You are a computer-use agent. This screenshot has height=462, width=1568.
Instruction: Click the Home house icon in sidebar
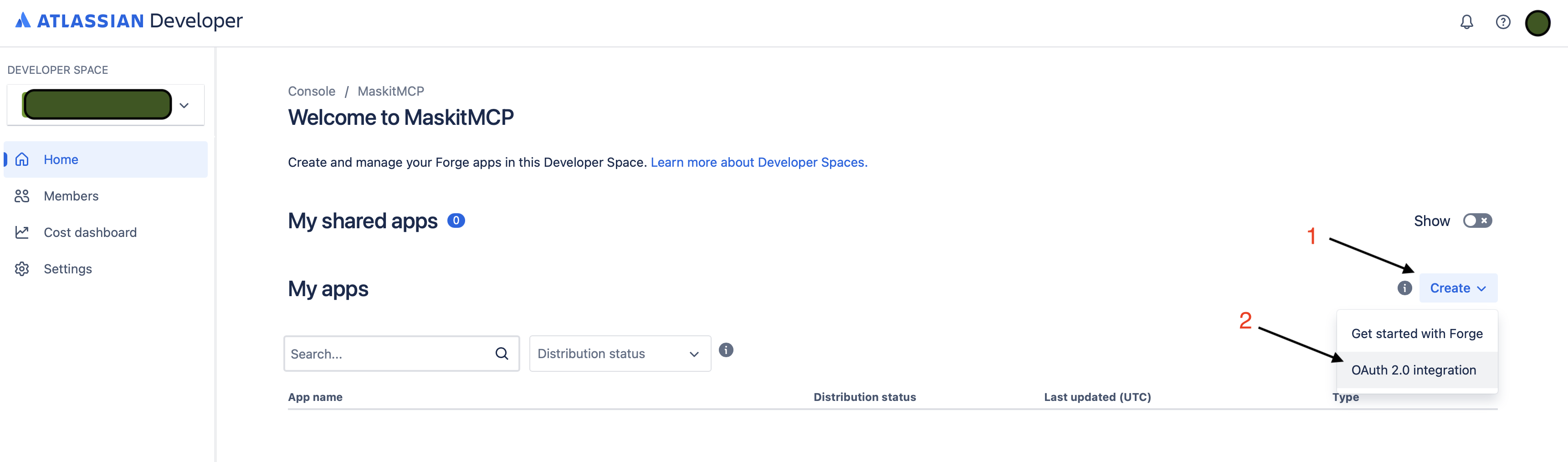(x=22, y=159)
